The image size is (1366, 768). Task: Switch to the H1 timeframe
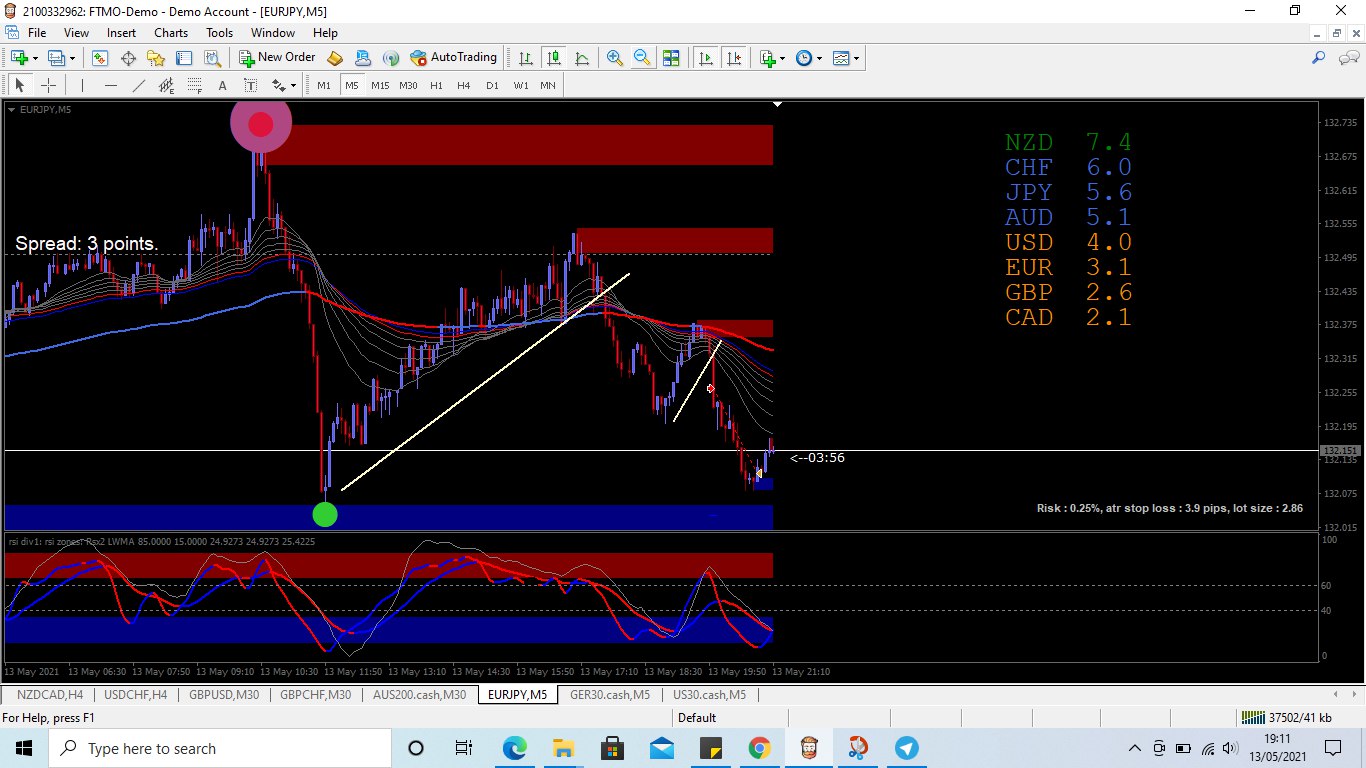coord(436,85)
